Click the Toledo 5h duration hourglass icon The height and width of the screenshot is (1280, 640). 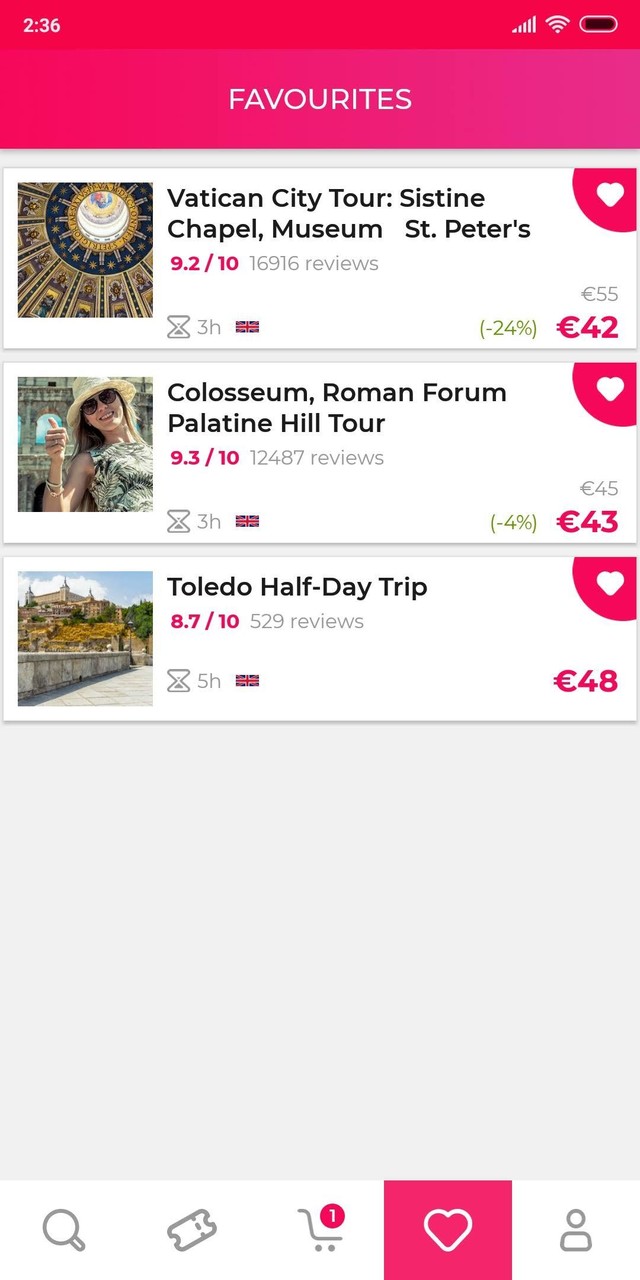[x=178, y=681]
